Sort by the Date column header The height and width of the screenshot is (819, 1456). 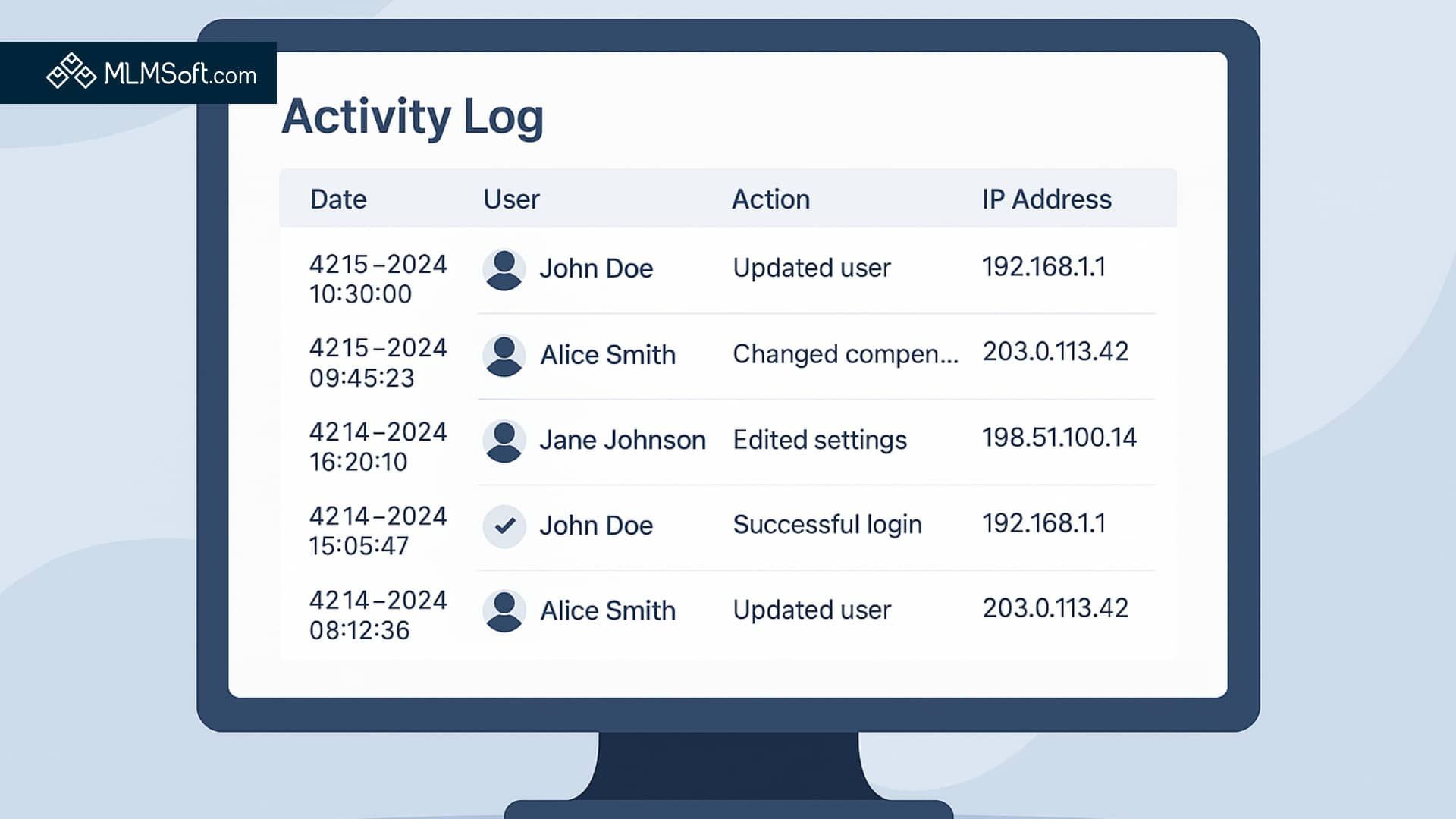(338, 199)
